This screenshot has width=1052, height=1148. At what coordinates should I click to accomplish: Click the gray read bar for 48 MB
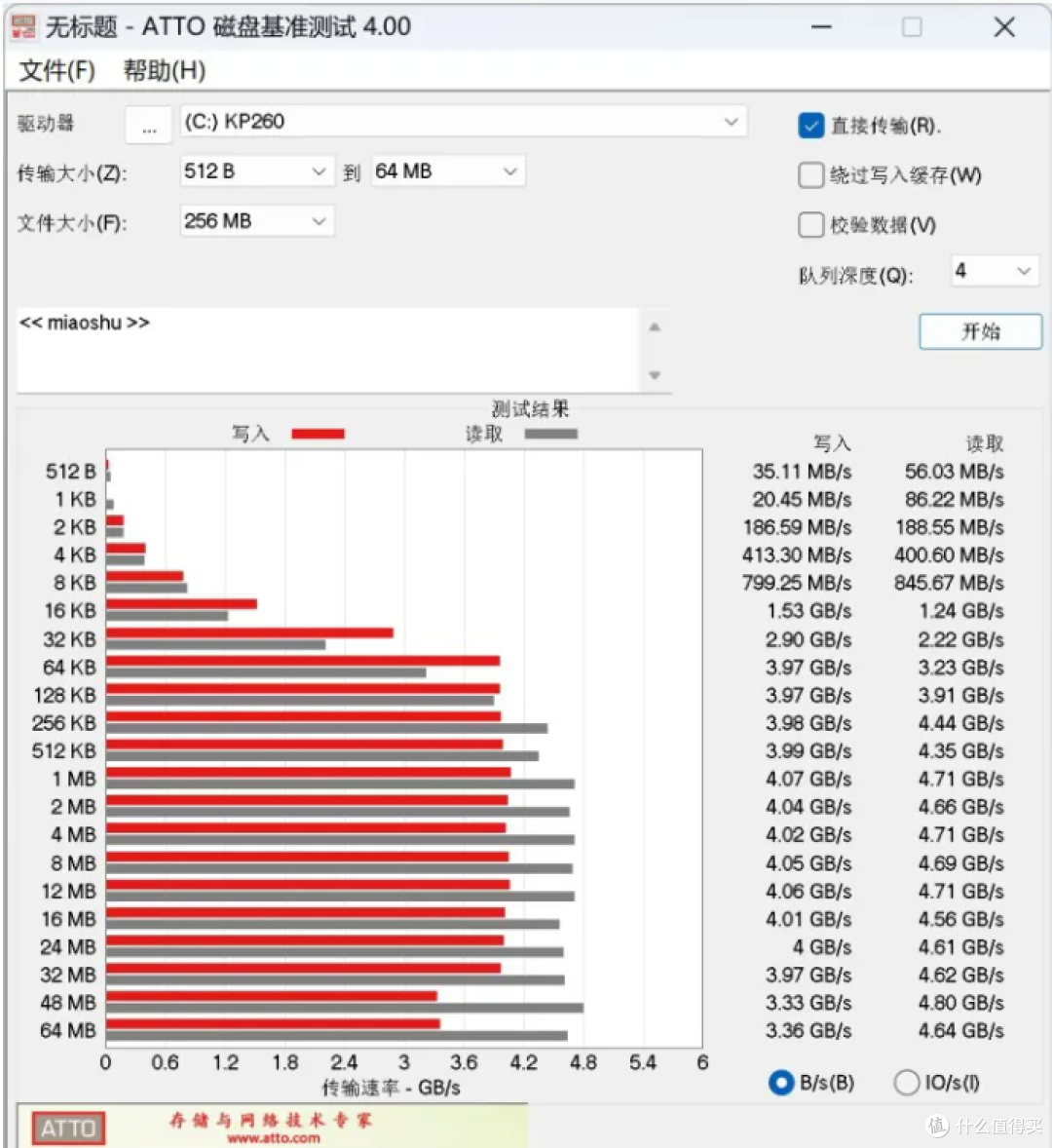345,1009
